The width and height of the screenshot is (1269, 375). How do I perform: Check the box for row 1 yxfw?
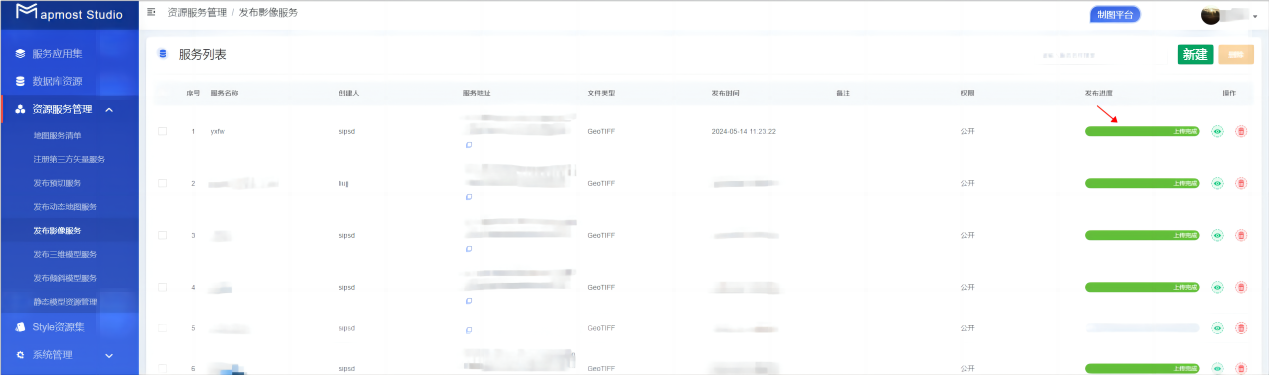[163, 131]
